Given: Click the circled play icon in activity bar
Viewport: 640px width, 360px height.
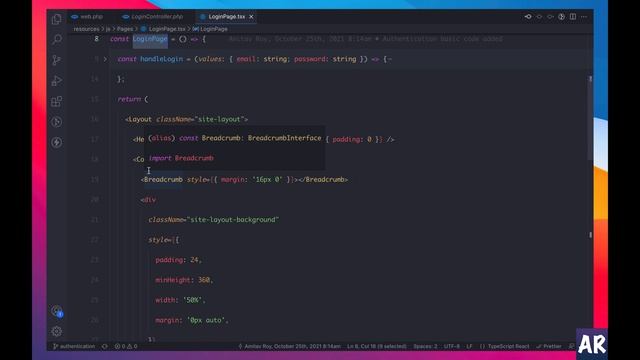Looking at the screenshot, I should tap(57, 122).
